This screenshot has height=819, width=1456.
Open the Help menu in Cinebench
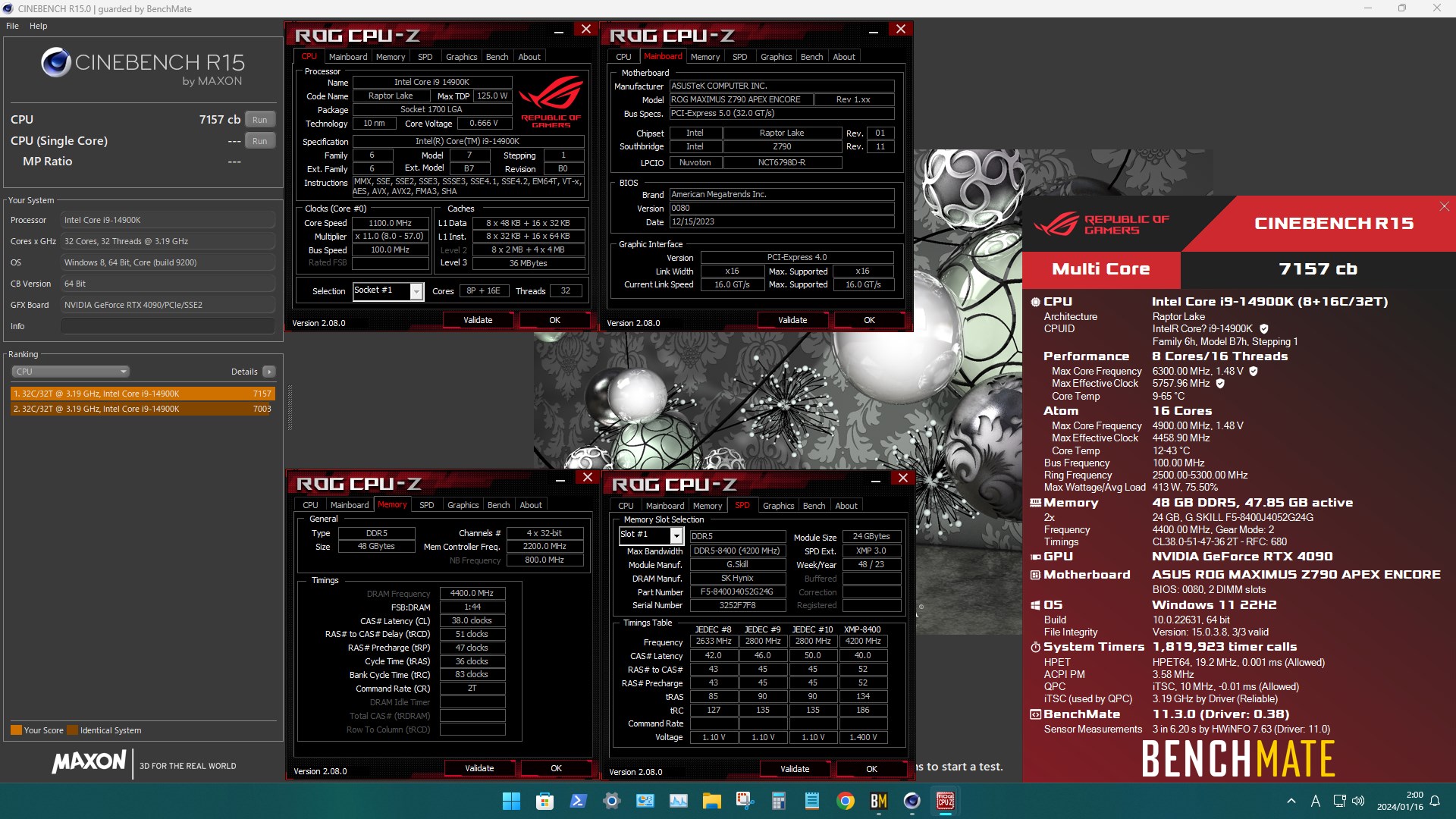(38, 26)
